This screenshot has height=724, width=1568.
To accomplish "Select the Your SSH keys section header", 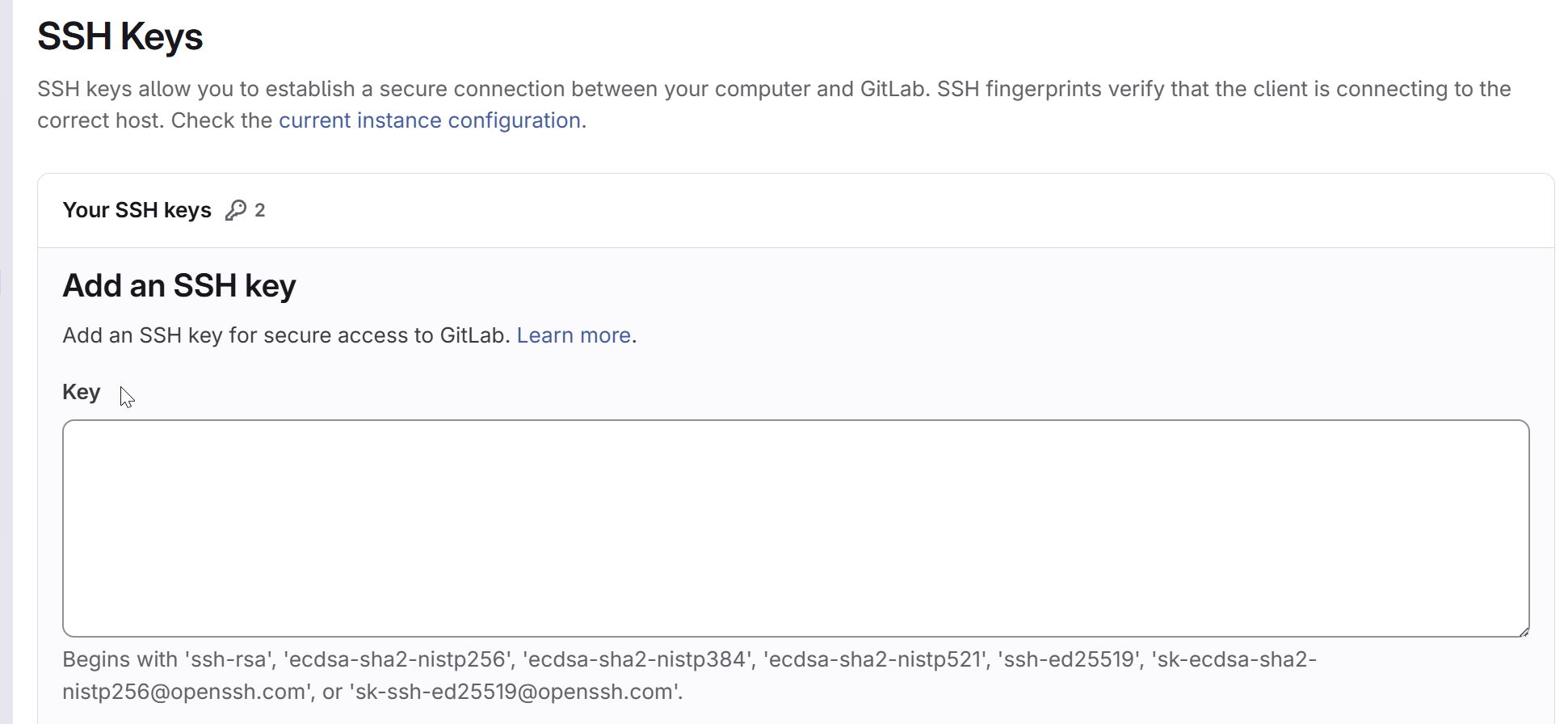I will pyautogui.click(x=137, y=210).
